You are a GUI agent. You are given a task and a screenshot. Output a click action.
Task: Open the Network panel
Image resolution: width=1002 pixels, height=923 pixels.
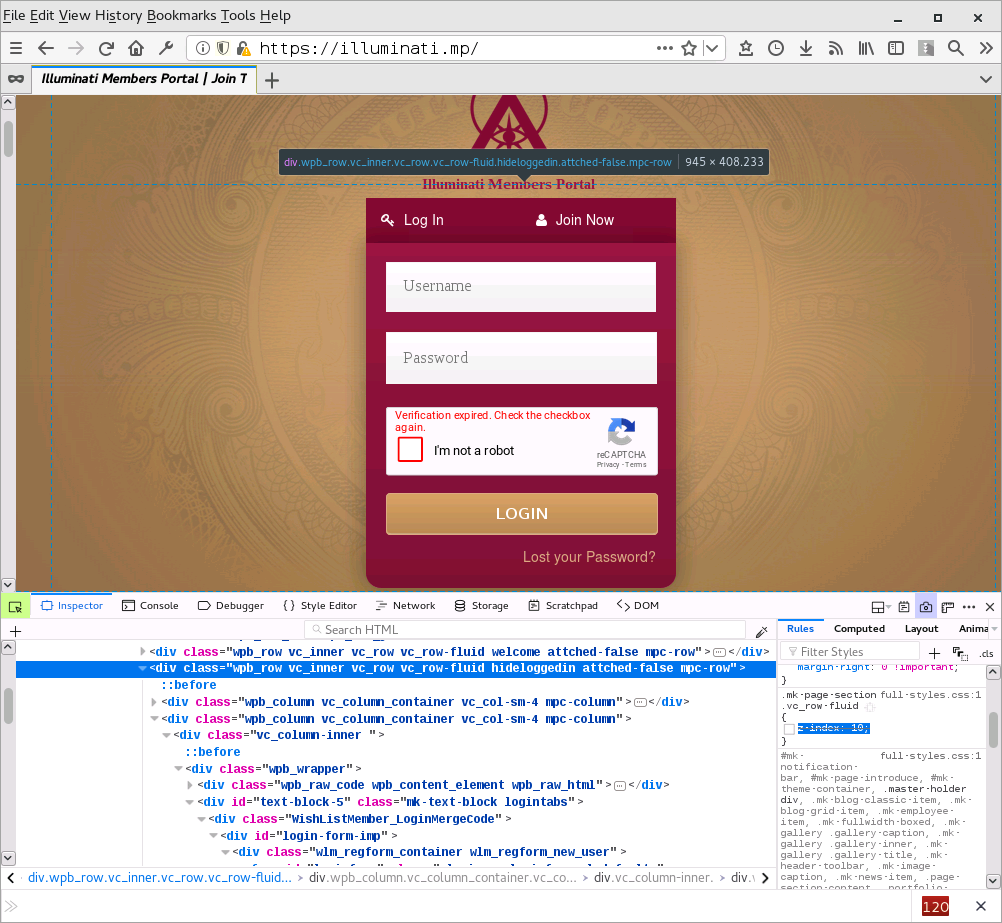[x=405, y=606]
